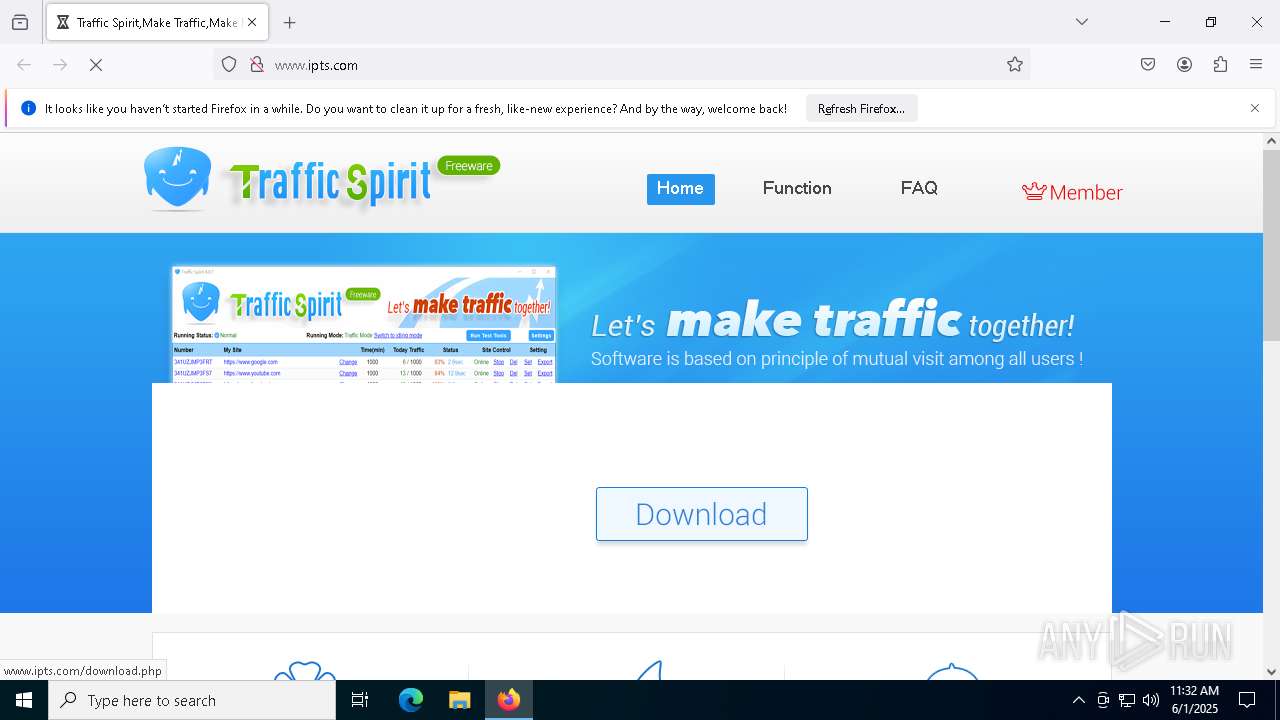Click the Download button
This screenshot has width=1280, height=720.
tap(702, 514)
